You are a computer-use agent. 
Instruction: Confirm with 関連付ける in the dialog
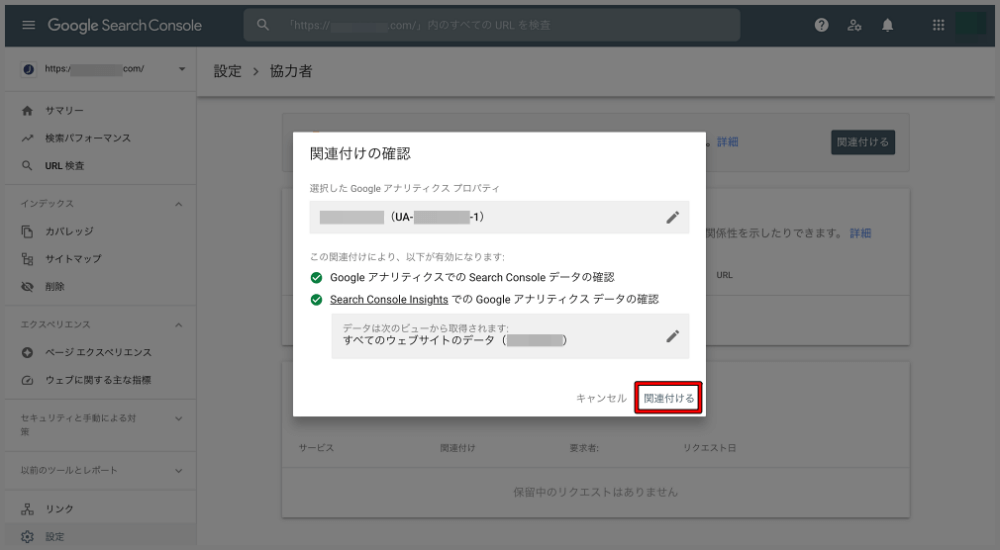pyautogui.click(x=668, y=398)
